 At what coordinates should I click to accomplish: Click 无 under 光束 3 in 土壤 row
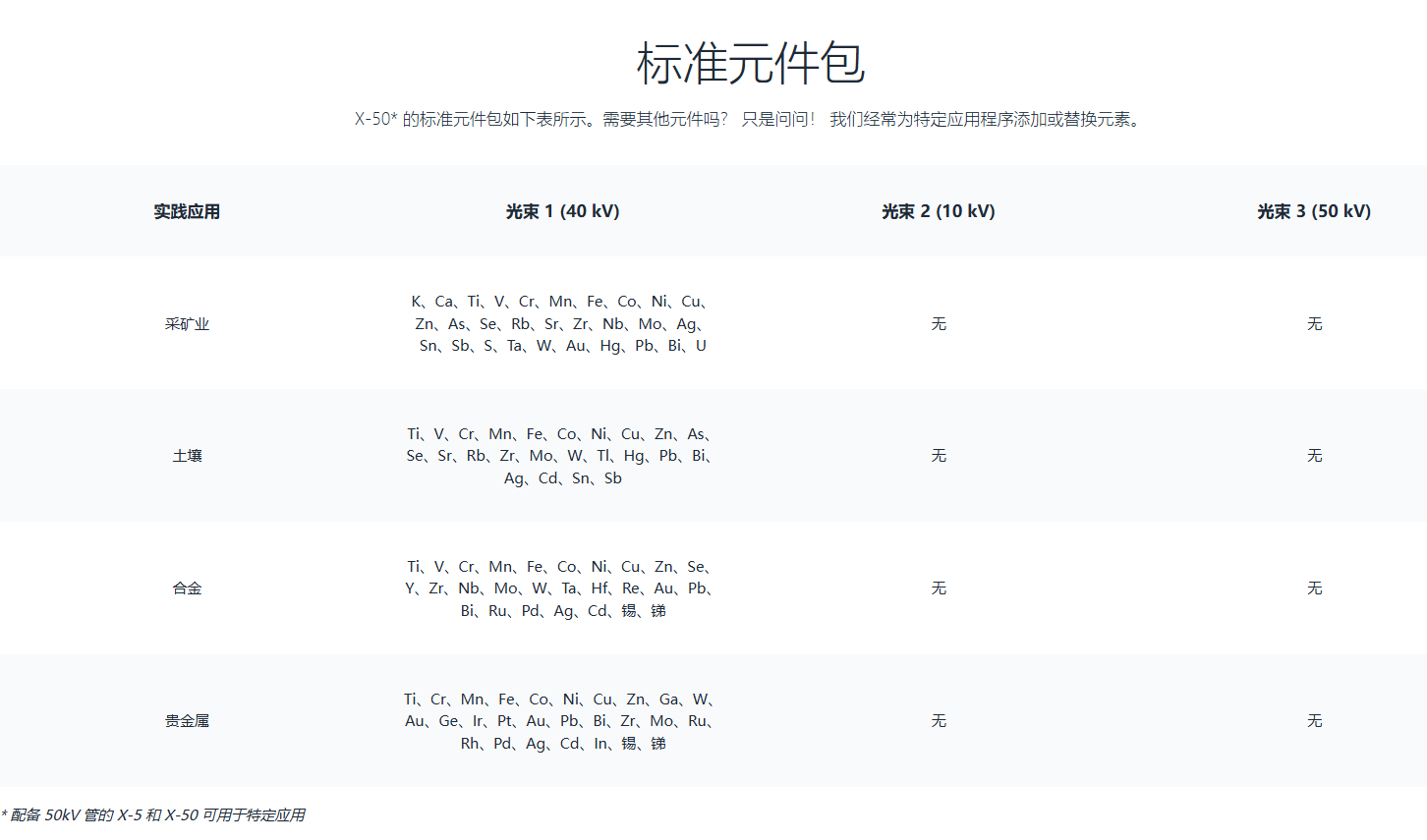tap(1314, 456)
